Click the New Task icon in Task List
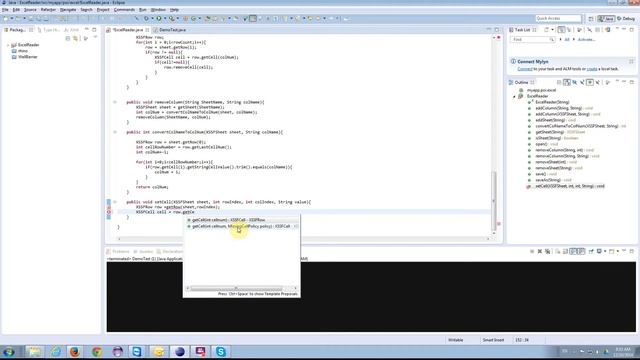This screenshot has width=640, height=360. pyautogui.click(x=547, y=30)
